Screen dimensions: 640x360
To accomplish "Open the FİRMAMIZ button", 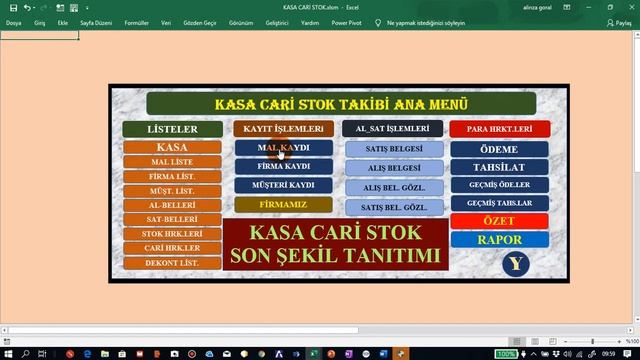I will pyautogui.click(x=284, y=204).
